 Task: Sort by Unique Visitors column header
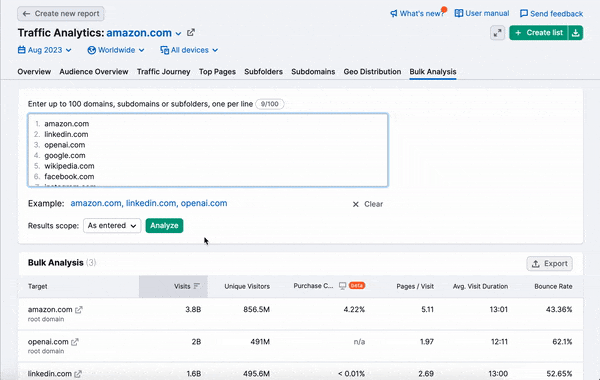[x=247, y=286]
